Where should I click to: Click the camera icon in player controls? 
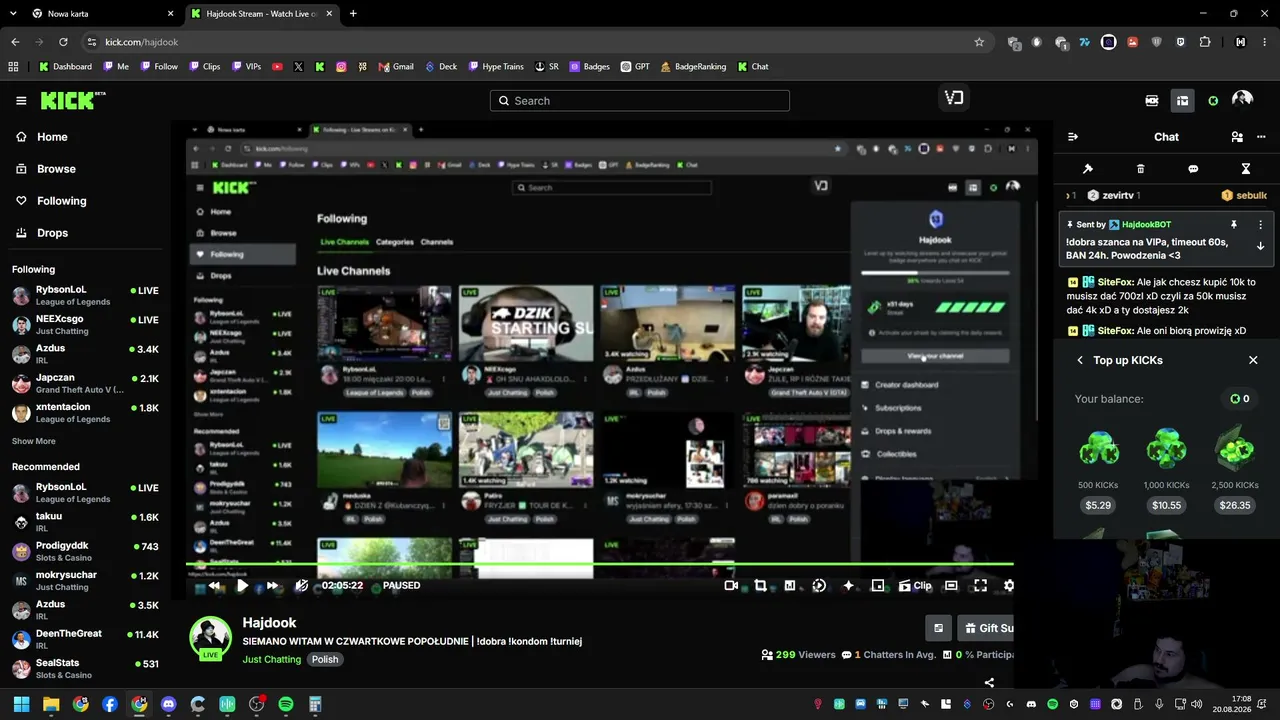(x=731, y=586)
